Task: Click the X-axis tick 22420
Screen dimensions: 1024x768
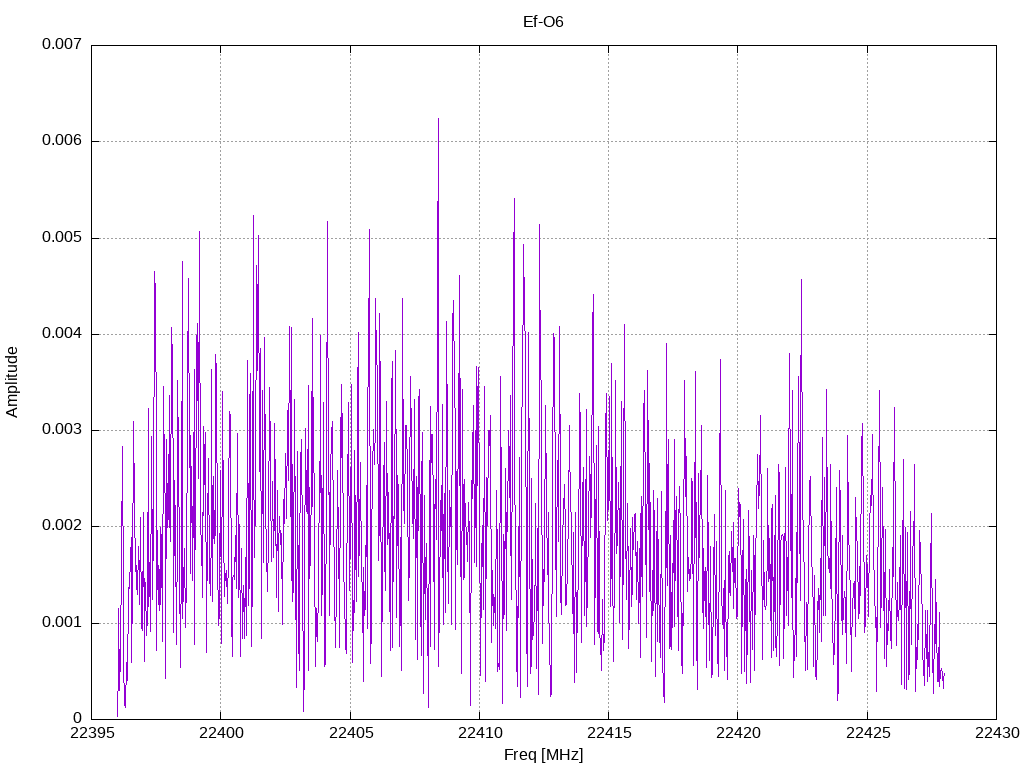Action: [x=738, y=733]
